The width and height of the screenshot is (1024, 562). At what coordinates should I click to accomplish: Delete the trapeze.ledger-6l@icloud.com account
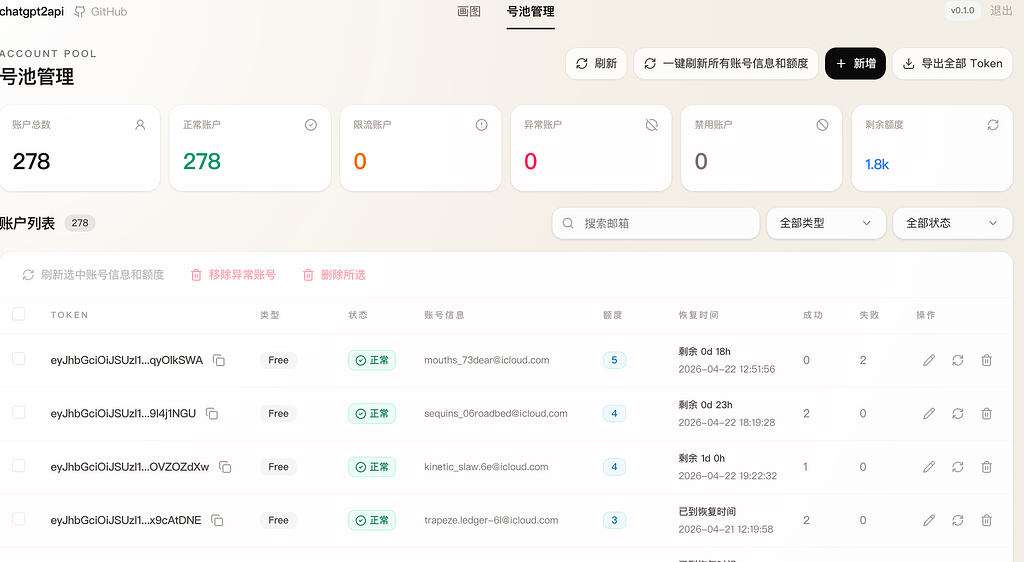pyautogui.click(x=986, y=520)
